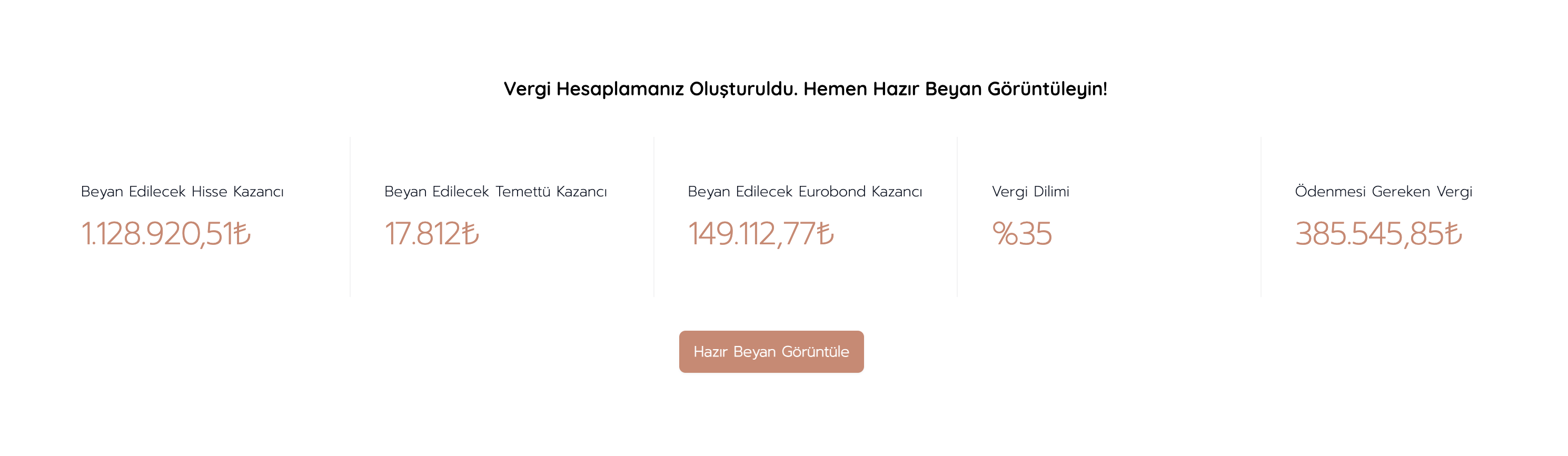Click the Beyan Edilecek Temettü Kazancı label
The width and height of the screenshot is (1568, 456).
(495, 192)
